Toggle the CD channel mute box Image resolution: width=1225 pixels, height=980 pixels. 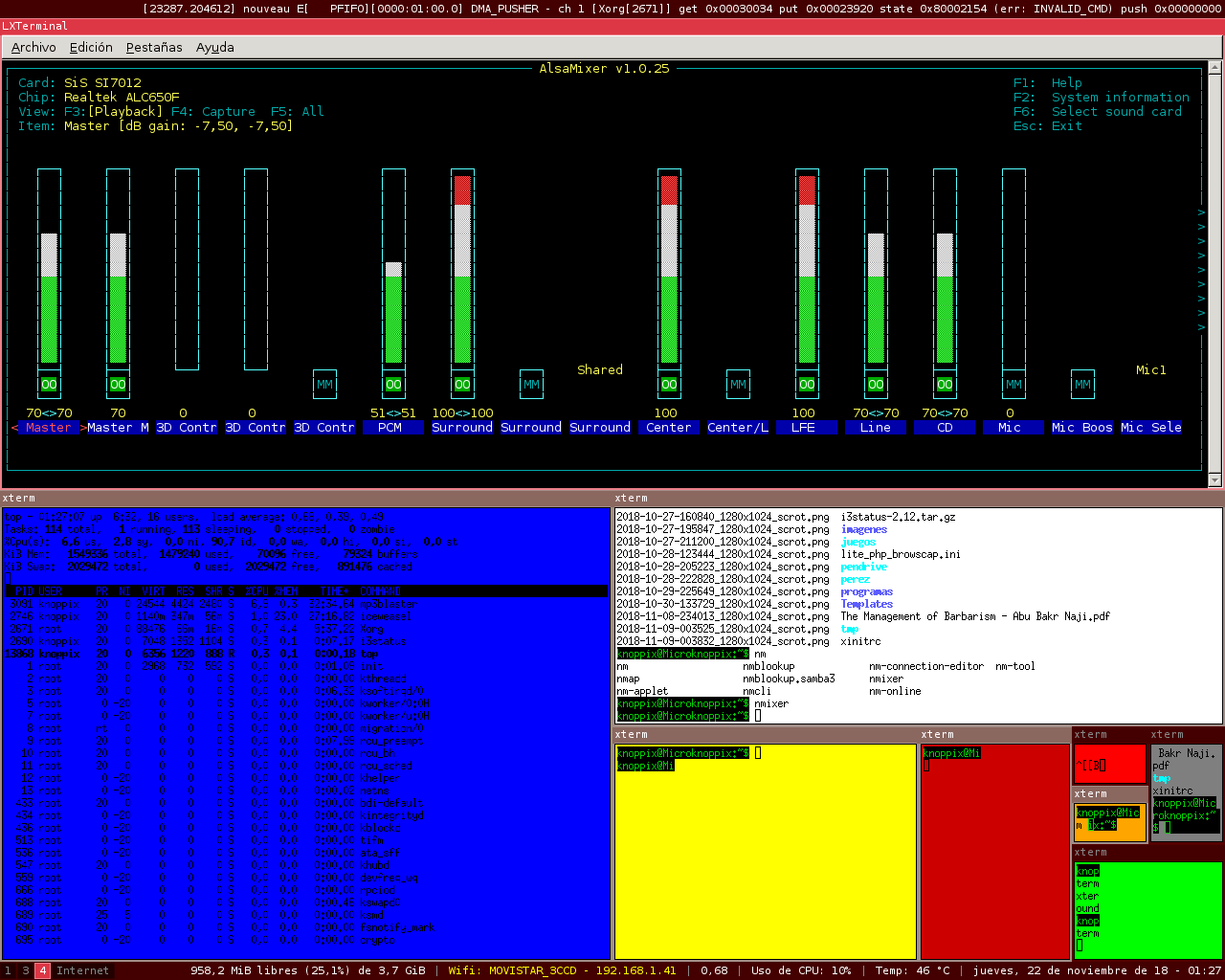coord(945,385)
